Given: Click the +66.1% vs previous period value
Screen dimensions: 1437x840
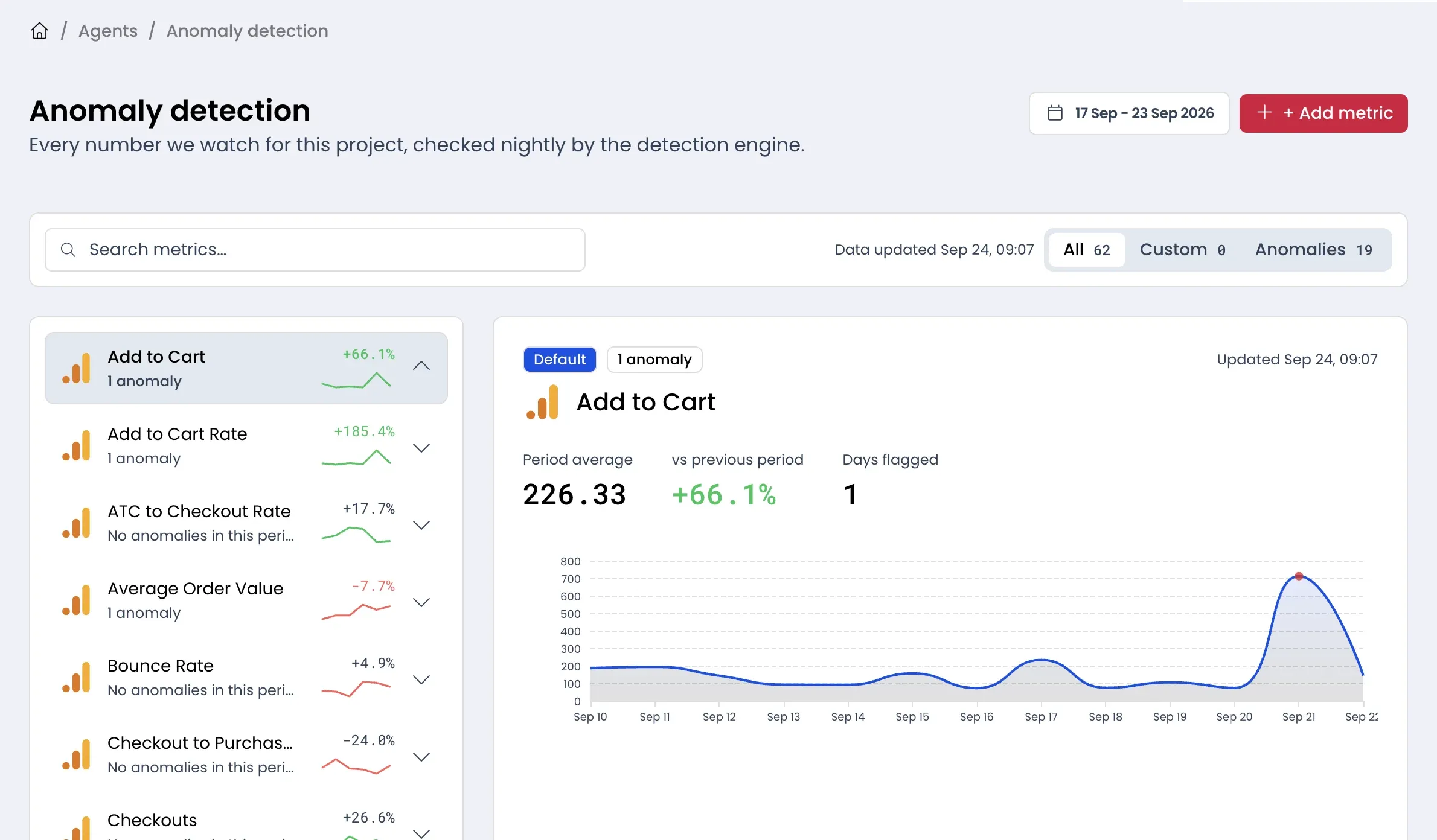Looking at the screenshot, I should pyautogui.click(x=724, y=495).
